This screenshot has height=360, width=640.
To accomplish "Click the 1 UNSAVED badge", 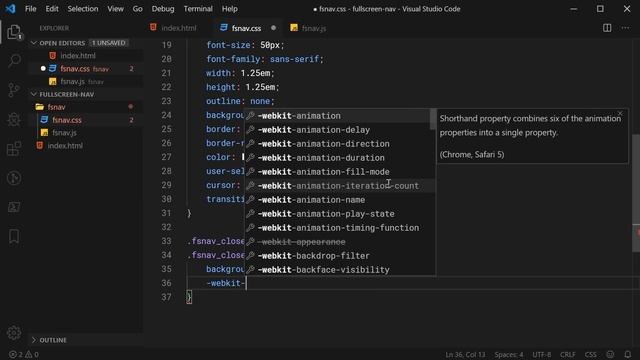I will click(x=108, y=43).
